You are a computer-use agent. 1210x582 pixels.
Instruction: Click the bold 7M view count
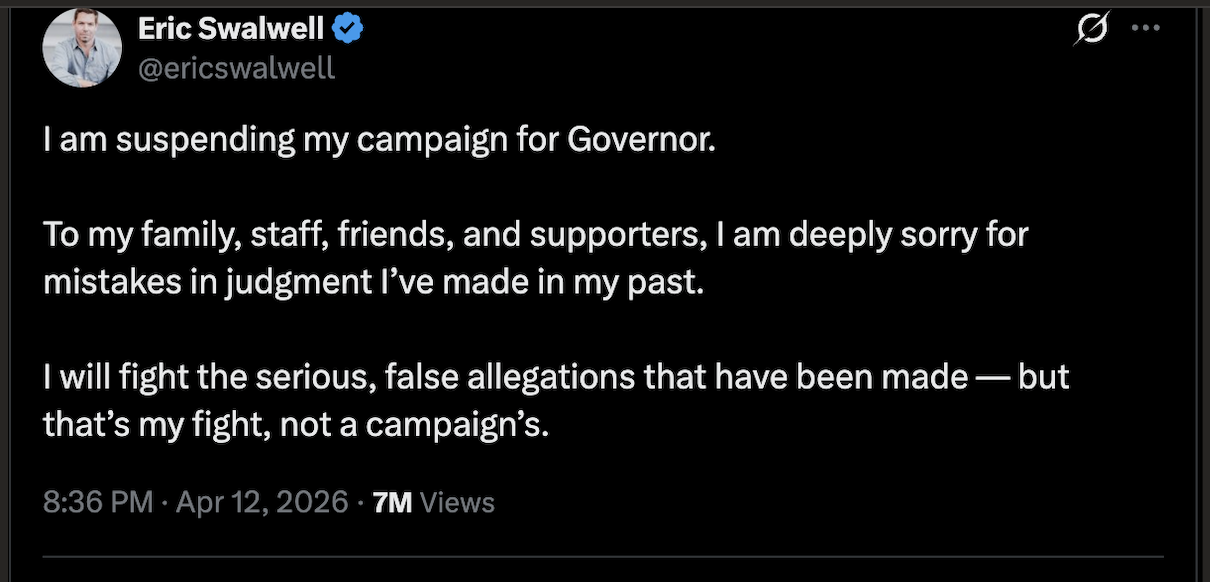click(x=392, y=502)
